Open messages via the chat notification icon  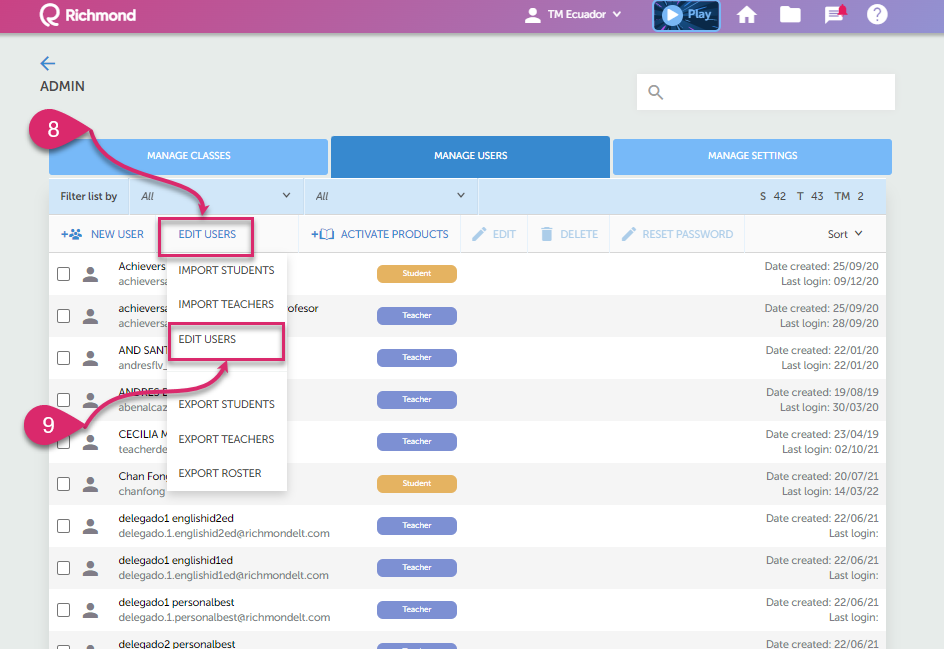[x=833, y=16]
